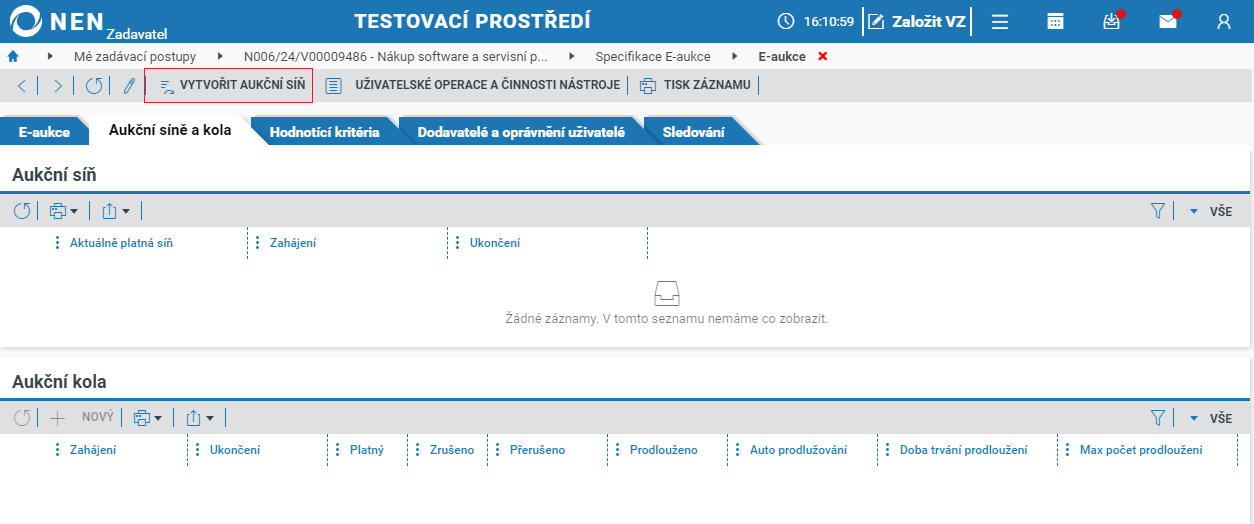This screenshot has height=524, width=1254.
Task: Click the home breadcrumb icon
Action: tap(13, 56)
